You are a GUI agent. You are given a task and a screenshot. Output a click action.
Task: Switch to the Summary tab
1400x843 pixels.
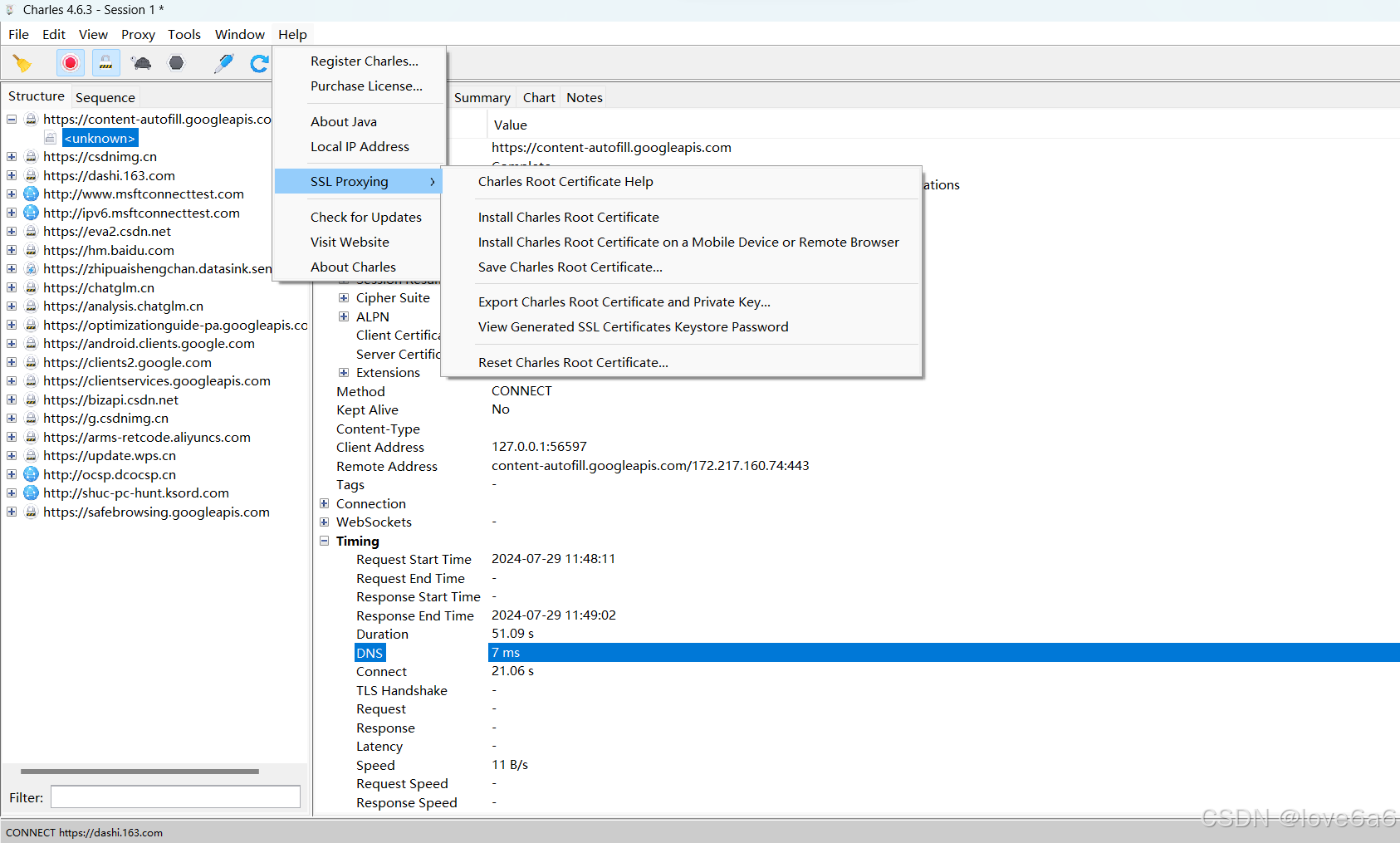click(482, 97)
